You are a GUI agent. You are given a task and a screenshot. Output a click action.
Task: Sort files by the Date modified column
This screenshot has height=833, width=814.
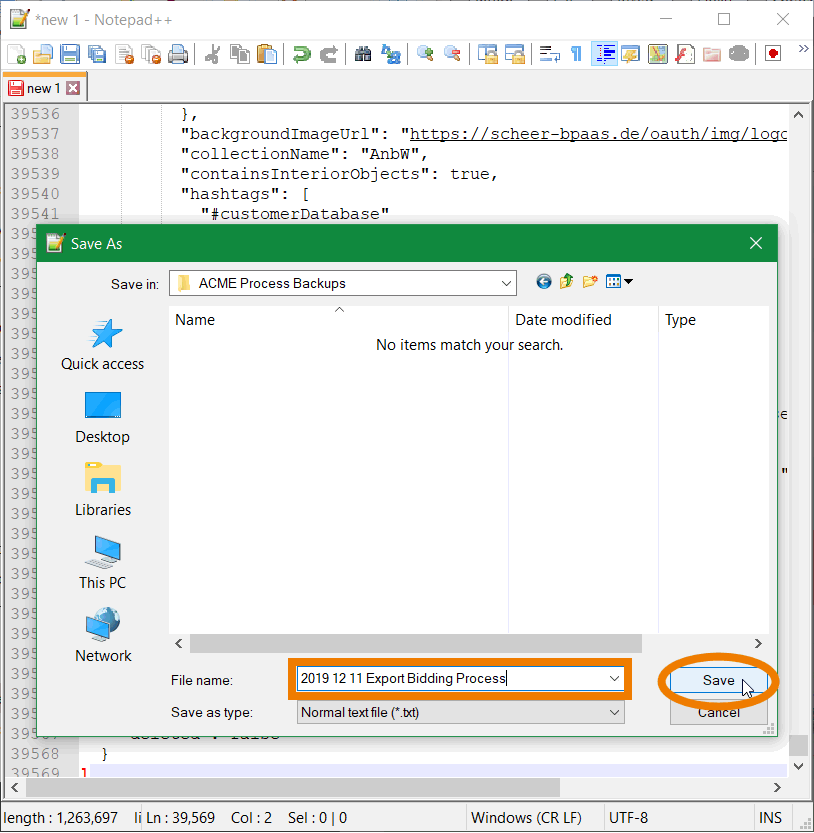click(563, 320)
